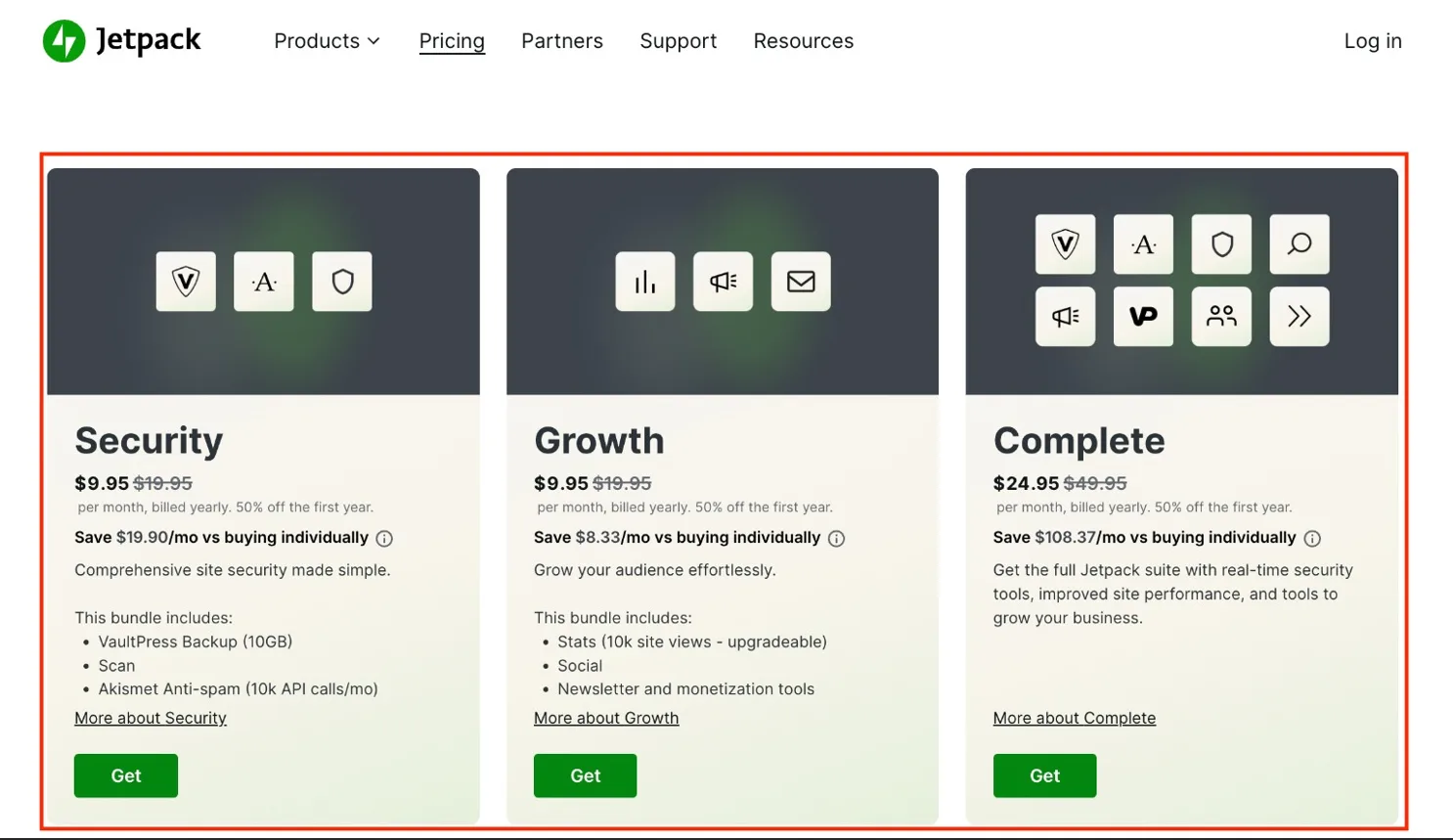Viewport: 1453px width, 840px height.
Task: Click the CRM people icon in Complete card
Action: click(x=1221, y=316)
